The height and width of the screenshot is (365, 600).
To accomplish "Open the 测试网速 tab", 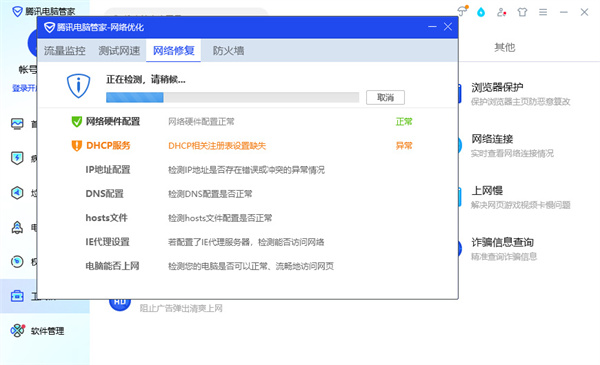I will [x=119, y=51].
